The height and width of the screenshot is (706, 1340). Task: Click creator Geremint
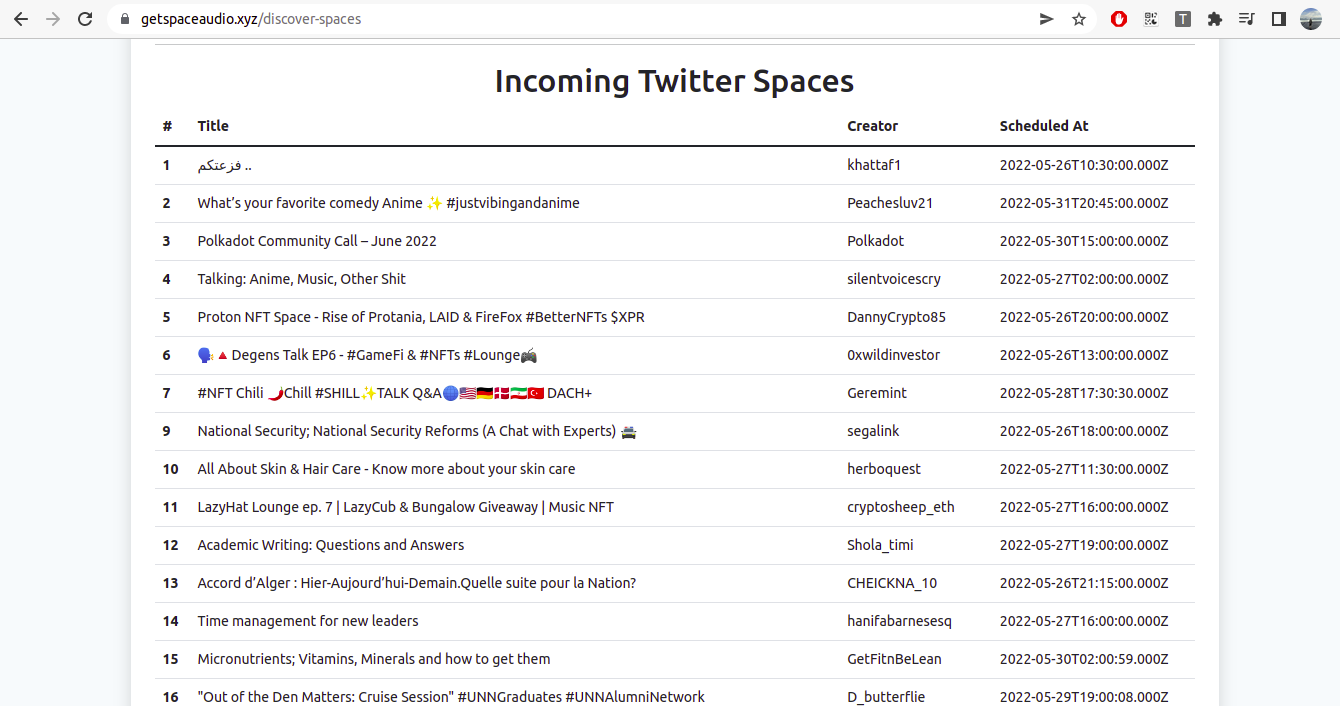click(x=877, y=393)
